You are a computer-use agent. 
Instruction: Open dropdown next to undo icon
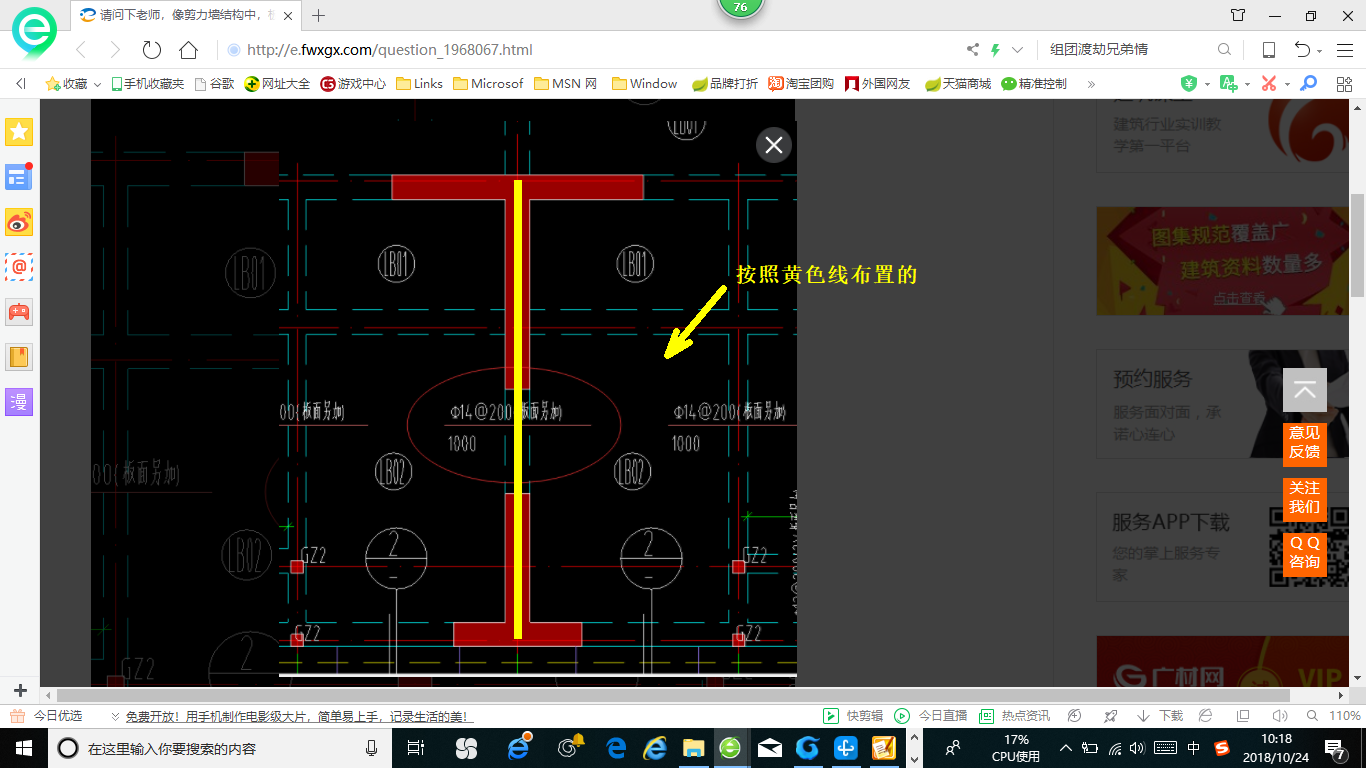pos(1320,52)
